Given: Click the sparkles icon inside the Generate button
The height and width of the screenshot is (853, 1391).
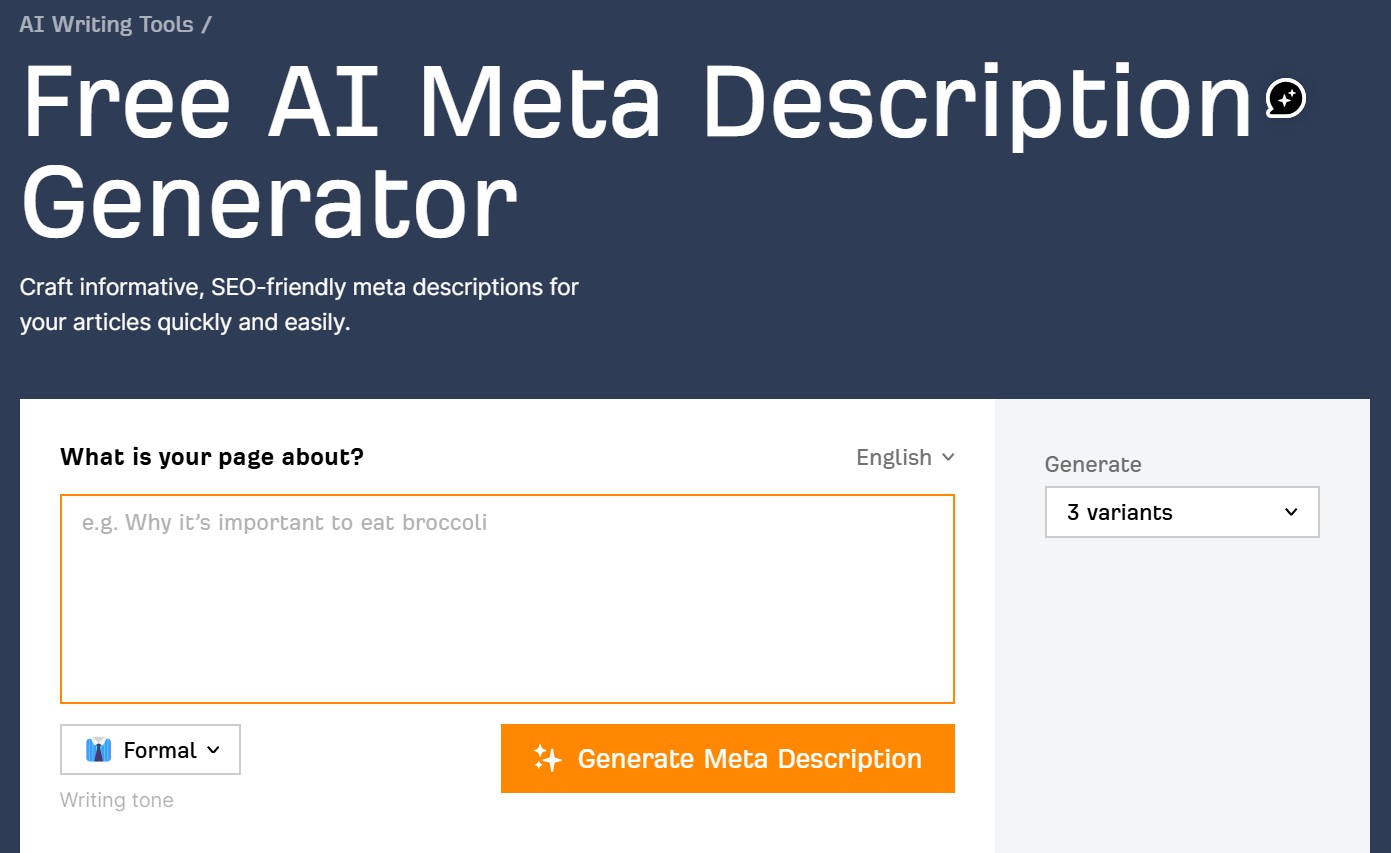Looking at the screenshot, I should [x=547, y=758].
